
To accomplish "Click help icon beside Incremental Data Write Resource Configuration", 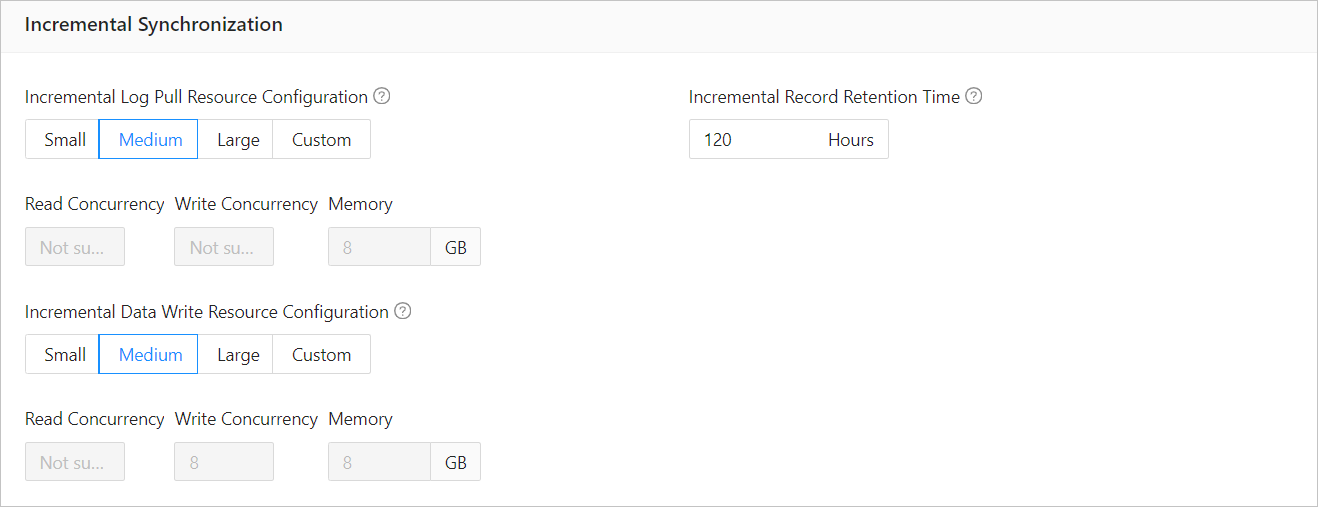I will click(x=403, y=311).
